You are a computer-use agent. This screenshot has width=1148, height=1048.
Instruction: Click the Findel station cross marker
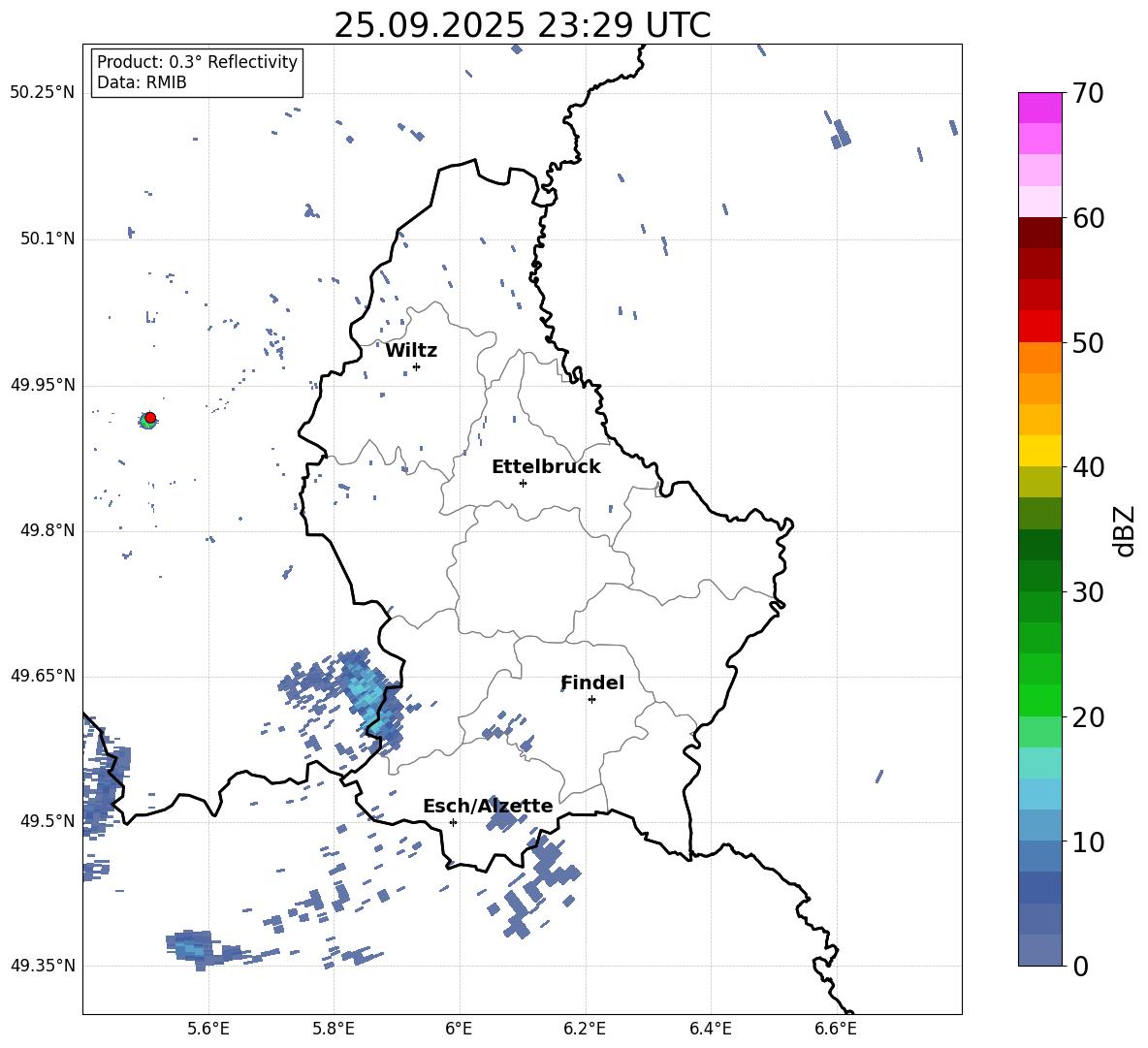pos(591,700)
